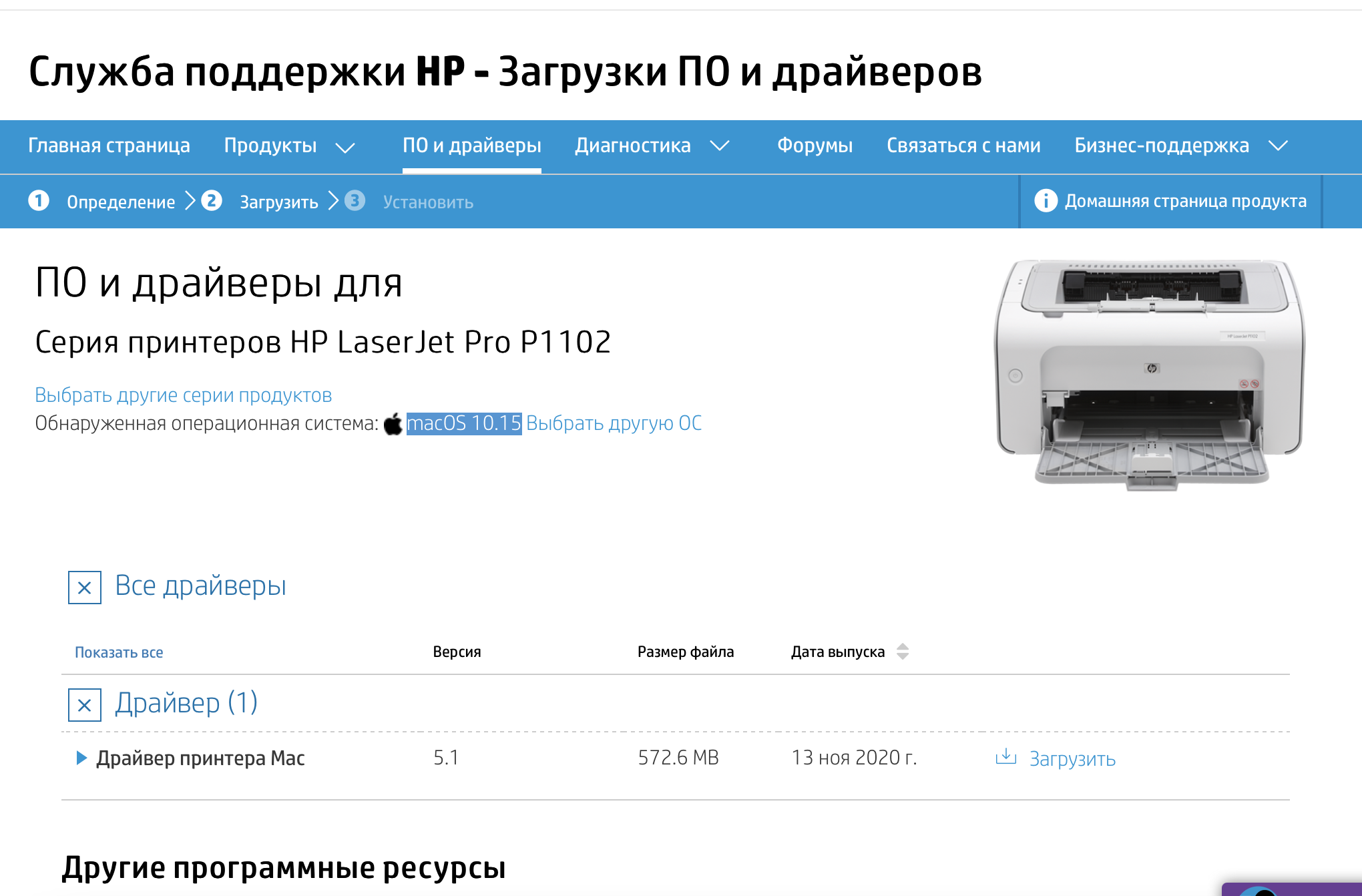The width and height of the screenshot is (1362, 896).
Task: Click Выбрать другие серии продуктов link
Action: 183,395
